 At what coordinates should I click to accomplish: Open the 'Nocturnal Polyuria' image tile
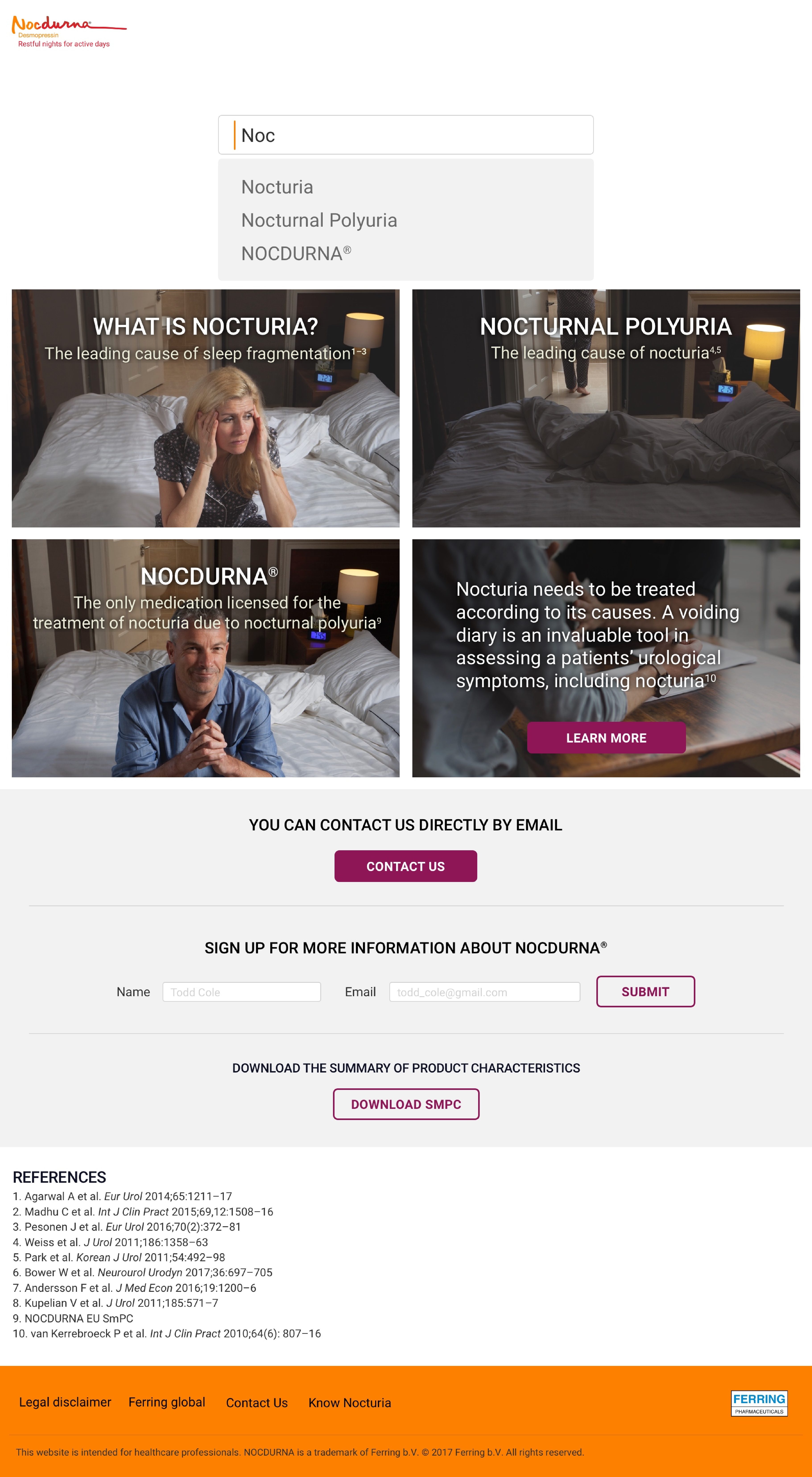[x=606, y=408]
